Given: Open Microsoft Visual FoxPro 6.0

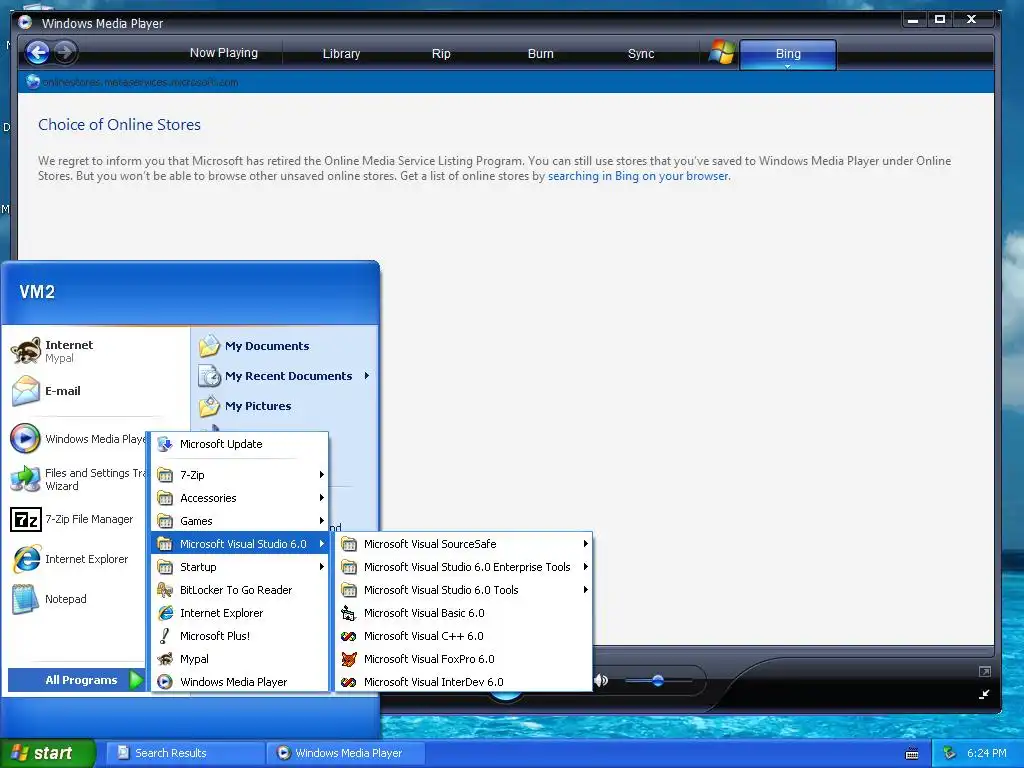Looking at the screenshot, I should tap(463, 659).
